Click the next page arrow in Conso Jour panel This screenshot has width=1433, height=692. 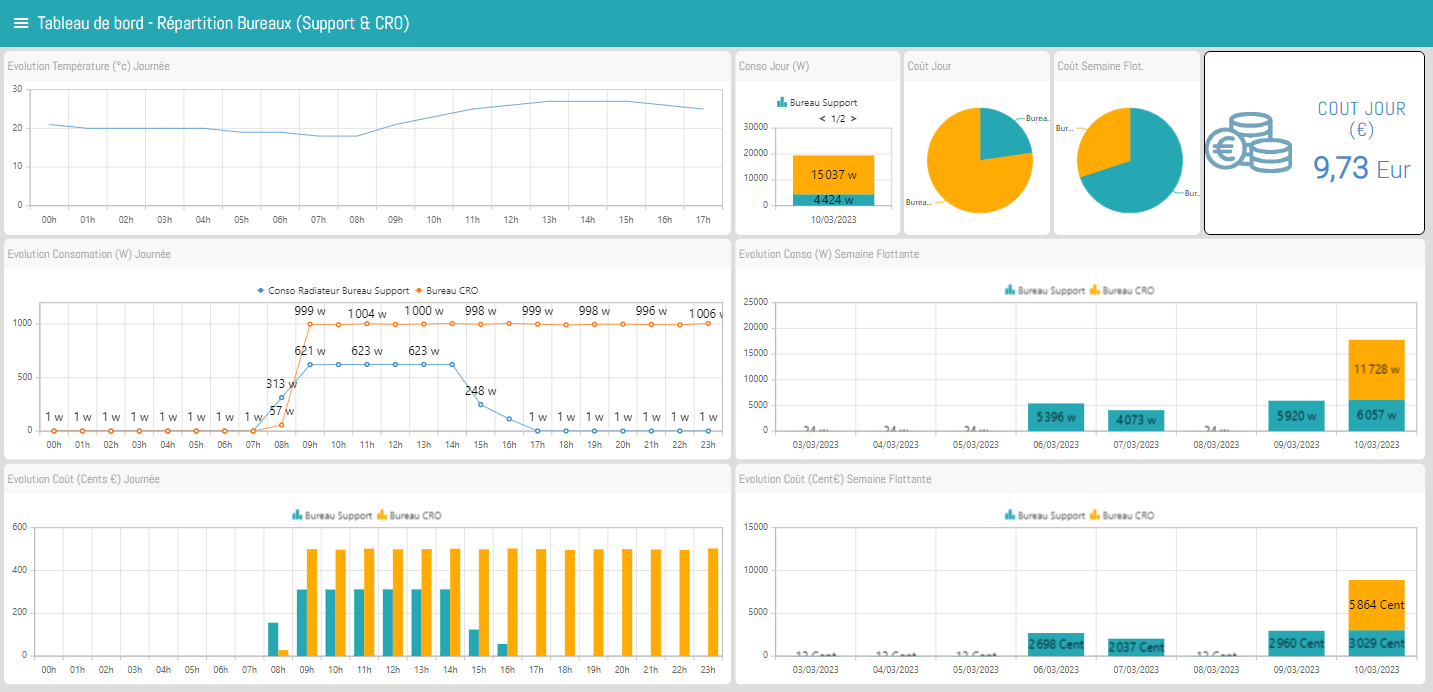point(853,118)
